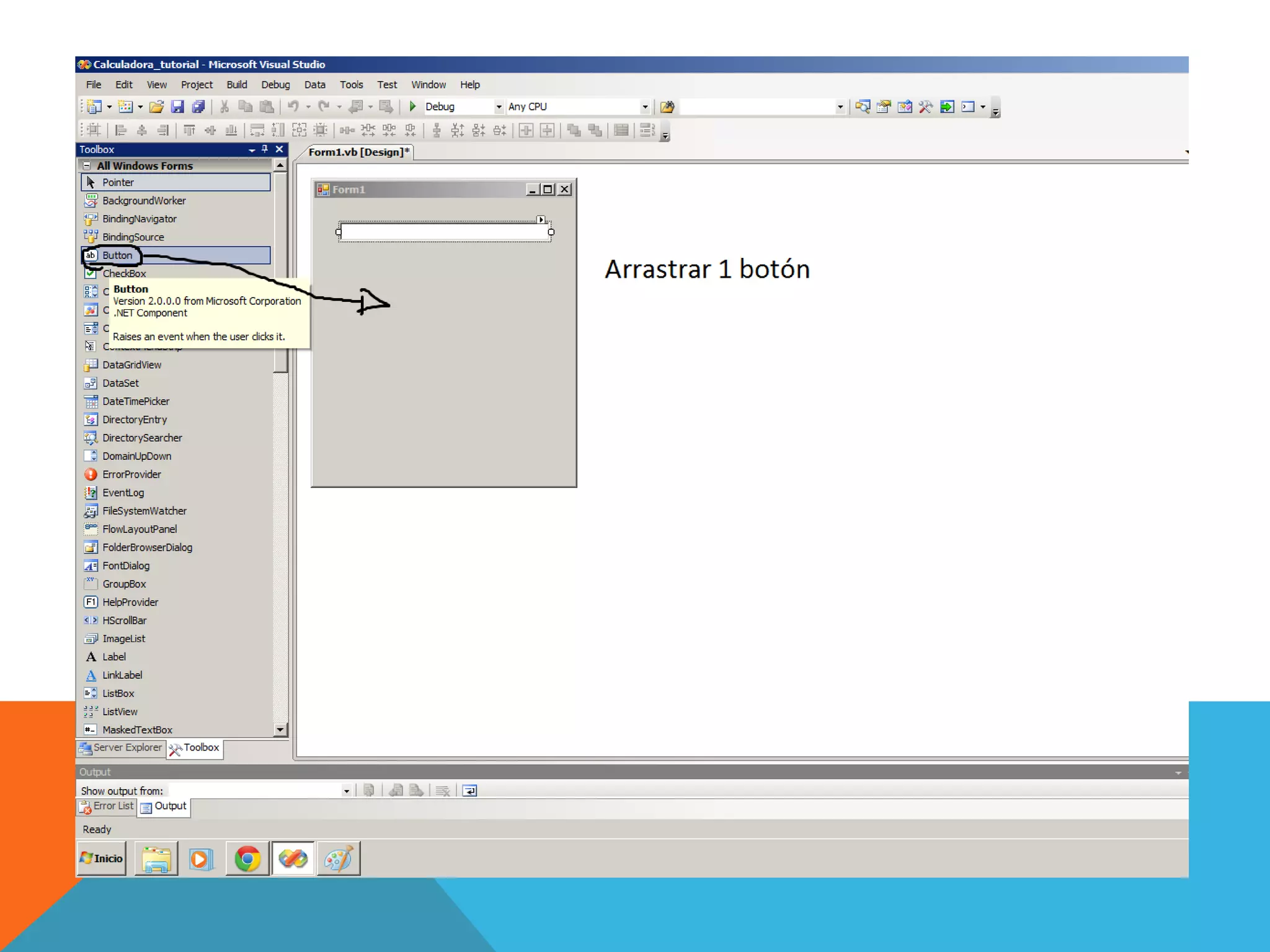Click the Start Debugging green arrow
Screen dimensions: 1270x952
point(412,107)
